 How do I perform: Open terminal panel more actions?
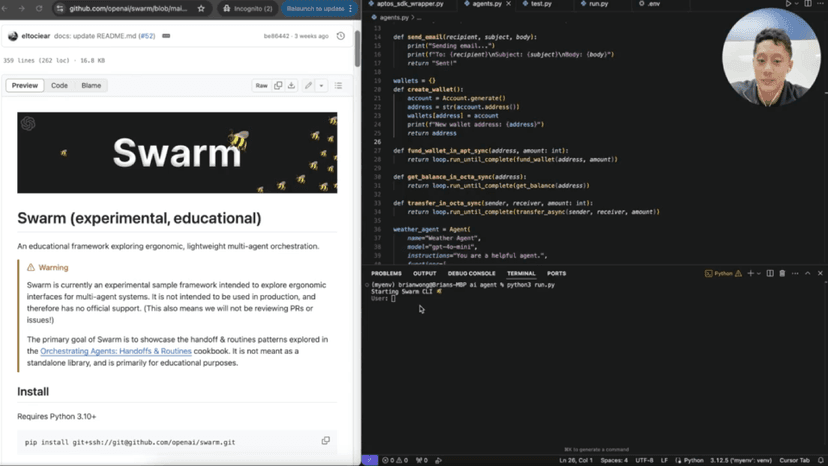point(795,274)
